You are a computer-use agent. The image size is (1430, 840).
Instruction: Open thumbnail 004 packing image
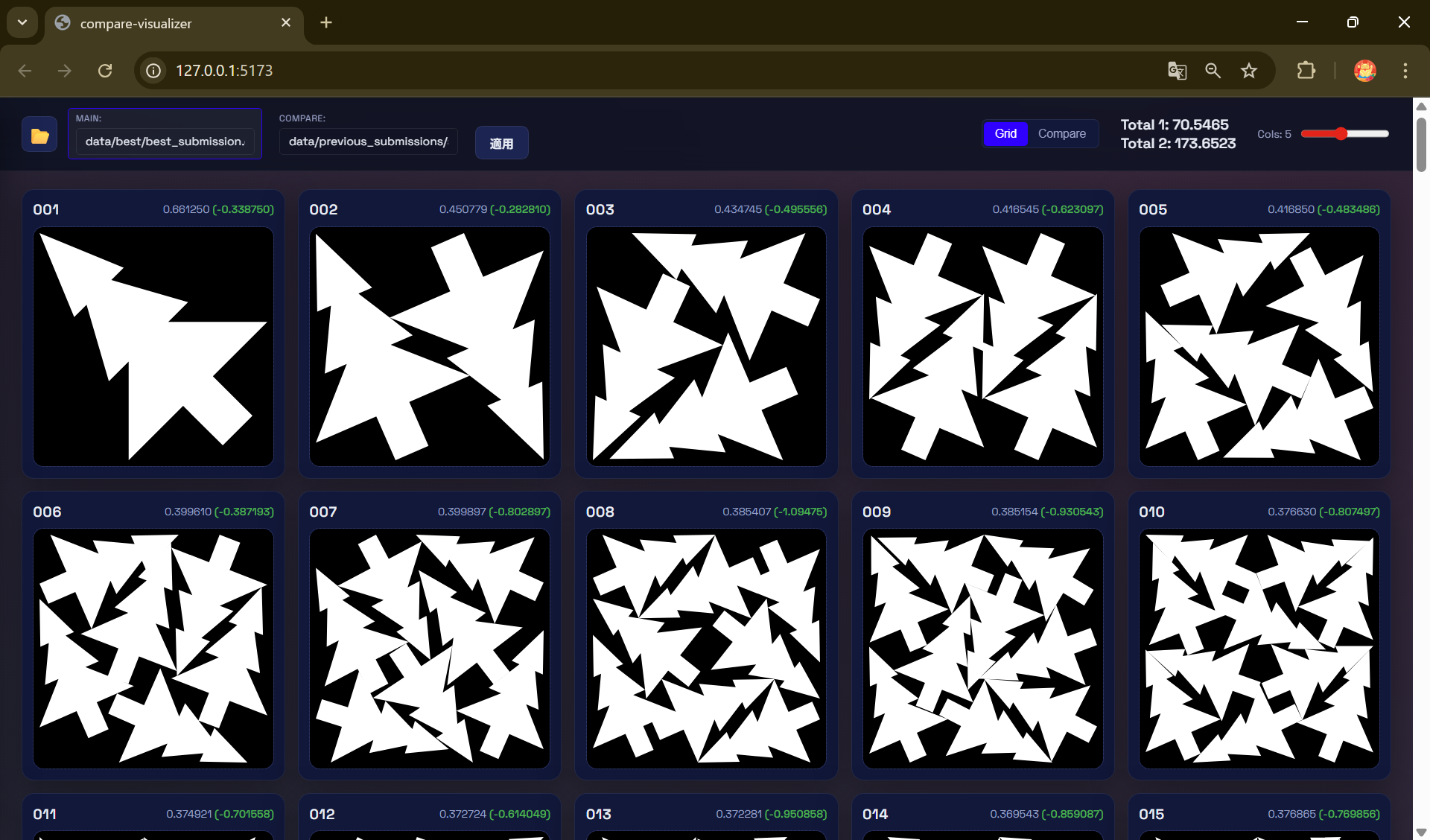point(982,347)
